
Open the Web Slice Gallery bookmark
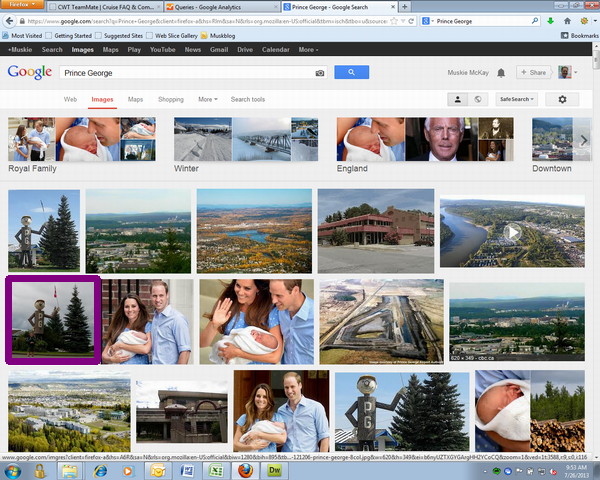pos(172,36)
